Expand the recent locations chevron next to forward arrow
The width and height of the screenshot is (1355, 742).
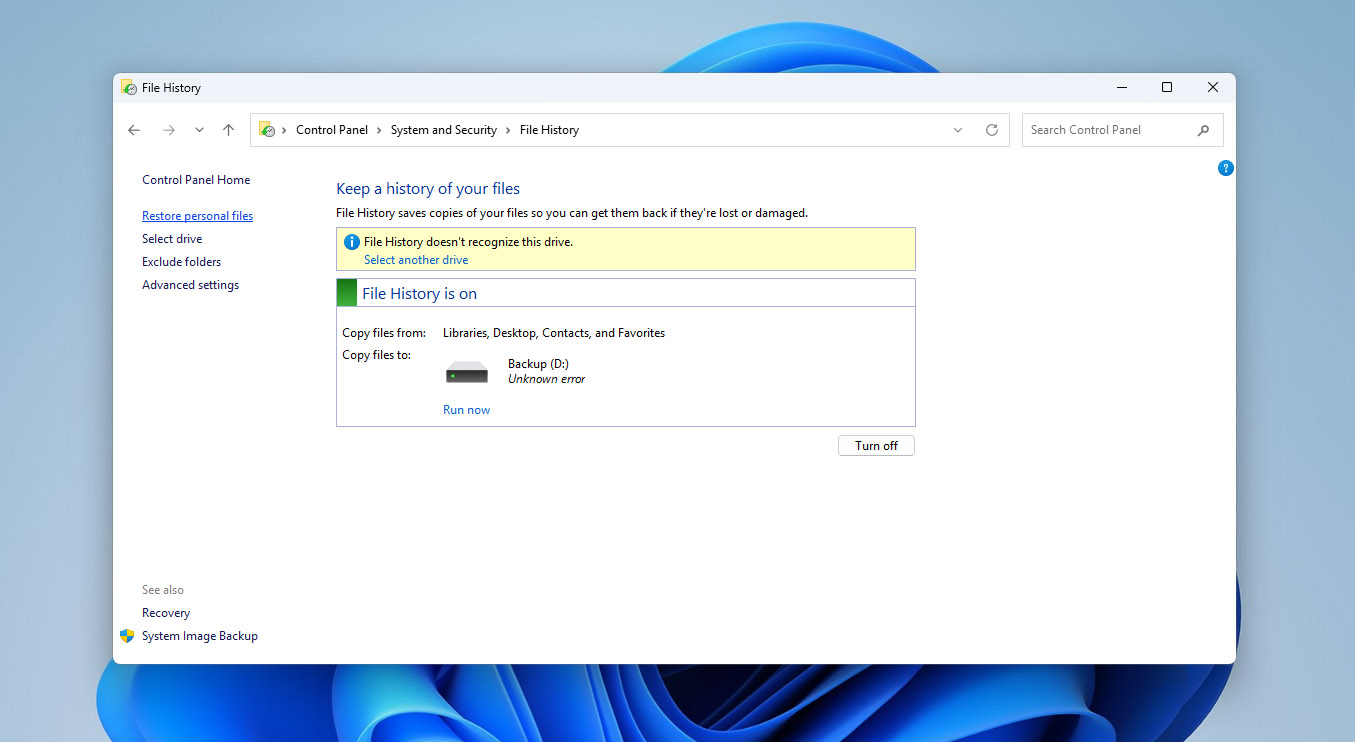[198, 129]
